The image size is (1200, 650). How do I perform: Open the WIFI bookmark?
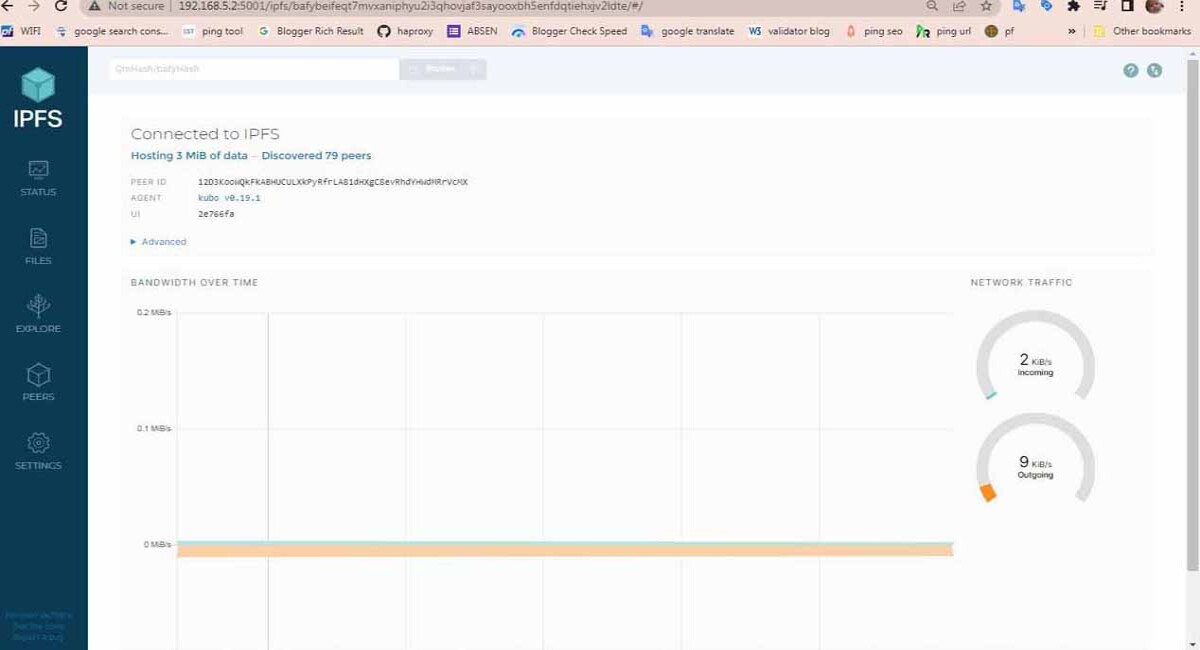point(21,31)
